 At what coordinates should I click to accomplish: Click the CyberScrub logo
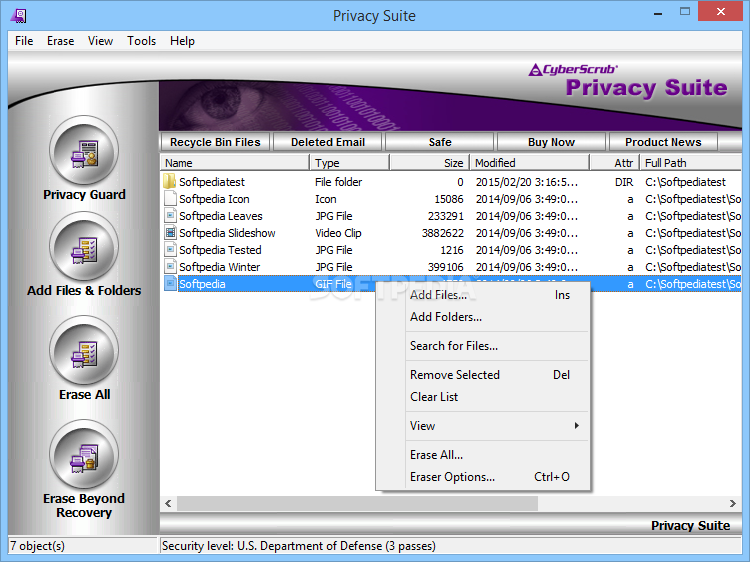573,70
